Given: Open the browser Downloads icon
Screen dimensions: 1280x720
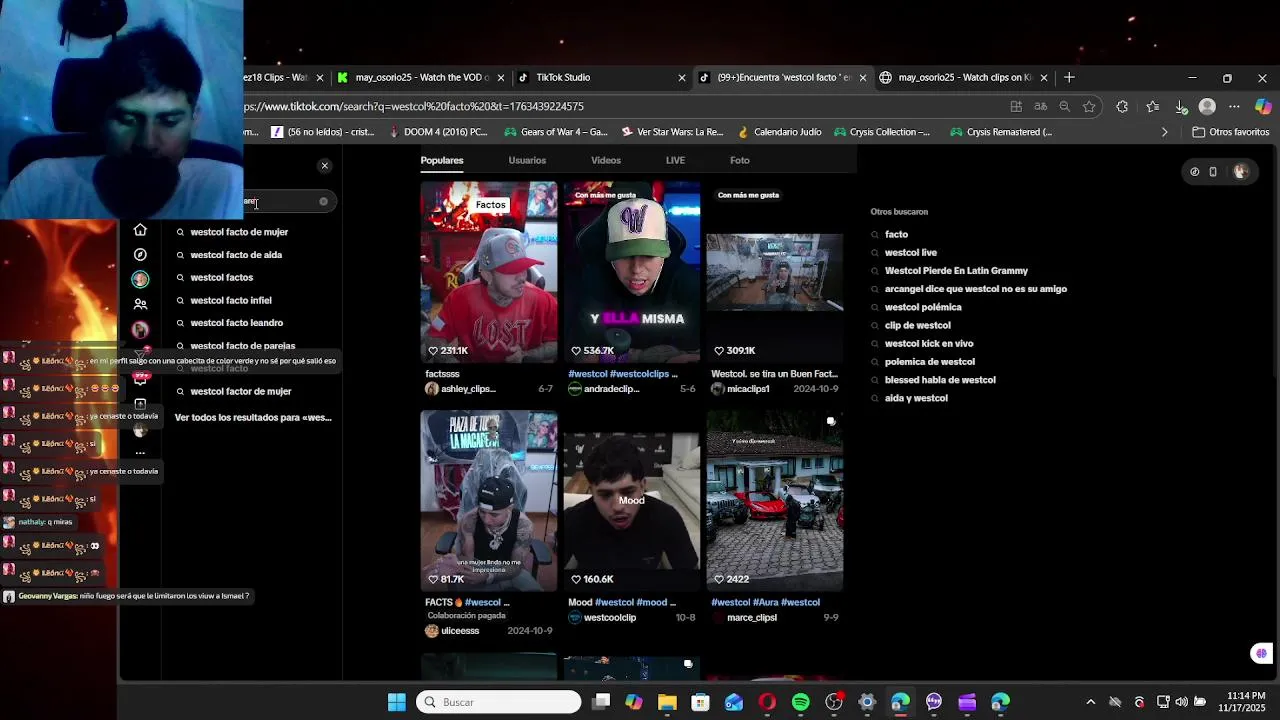Looking at the screenshot, I should pos(1181,107).
